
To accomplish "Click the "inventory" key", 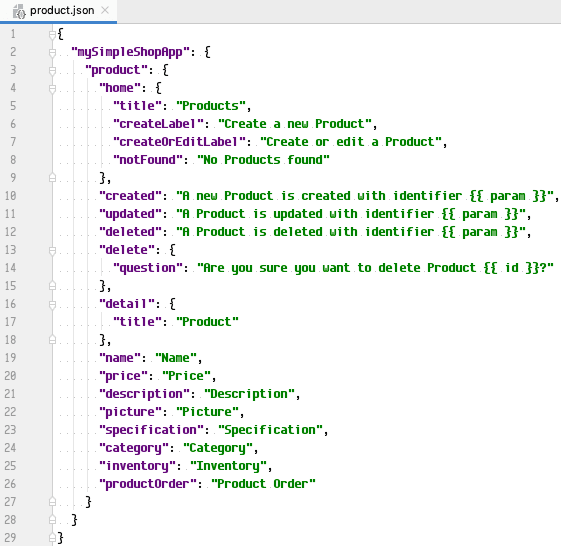I will pyautogui.click(x=137, y=466).
